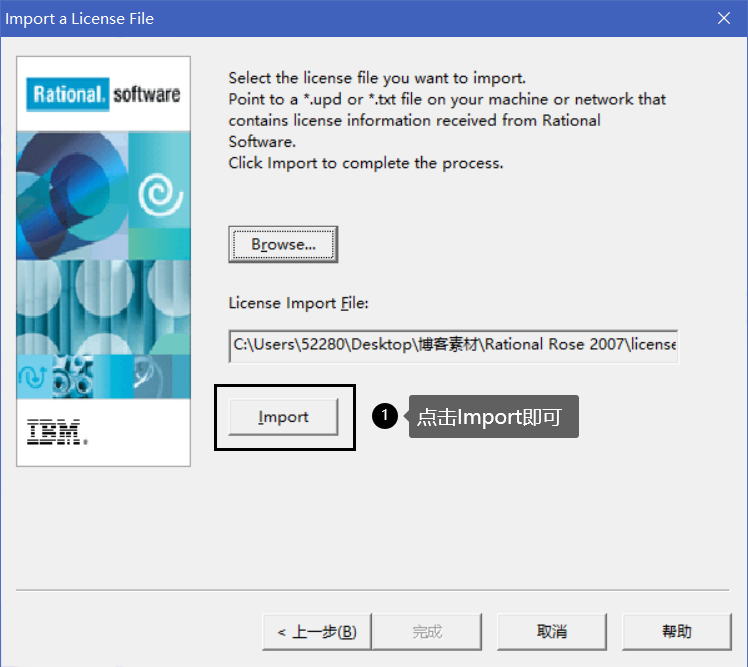748x667 pixels.
Task: Go back with the 上一步(B) button
Action: [x=317, y=632]
